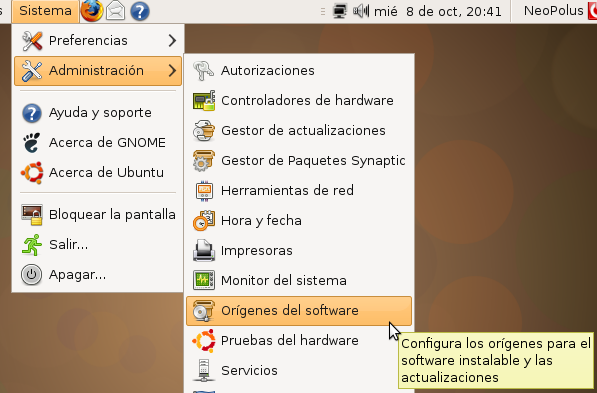Click the Preferencias tools icon
Image resolution: width=597 pixels, height=393 pixels.
click(32, 40)
